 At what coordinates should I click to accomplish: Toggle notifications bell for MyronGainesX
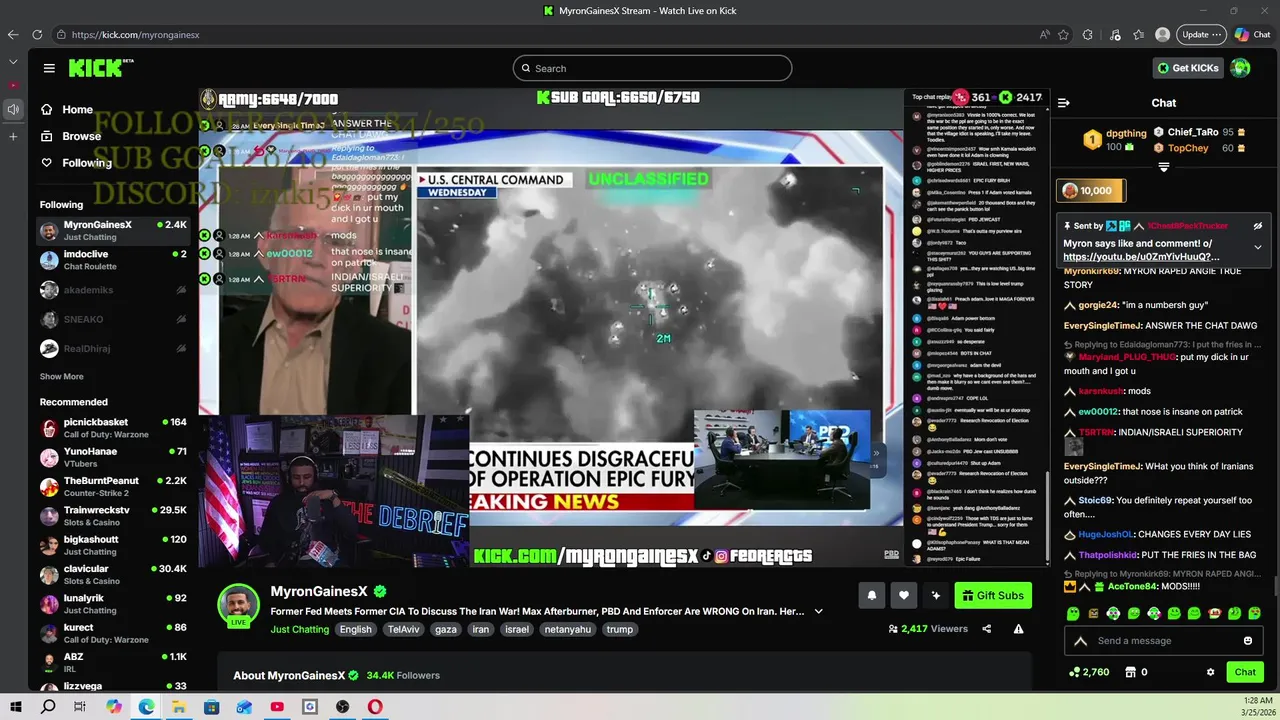[871, 595]
